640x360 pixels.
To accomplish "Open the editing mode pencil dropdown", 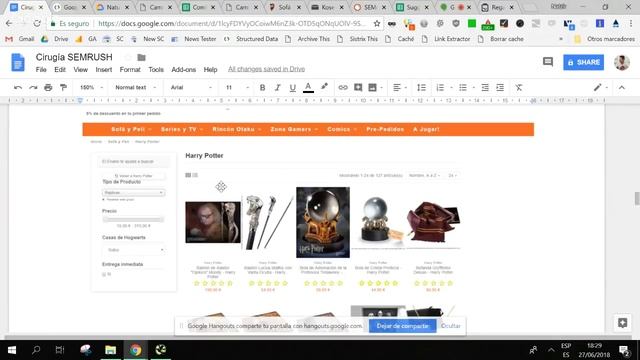I will pyautogui.click(x=601, y=87).
